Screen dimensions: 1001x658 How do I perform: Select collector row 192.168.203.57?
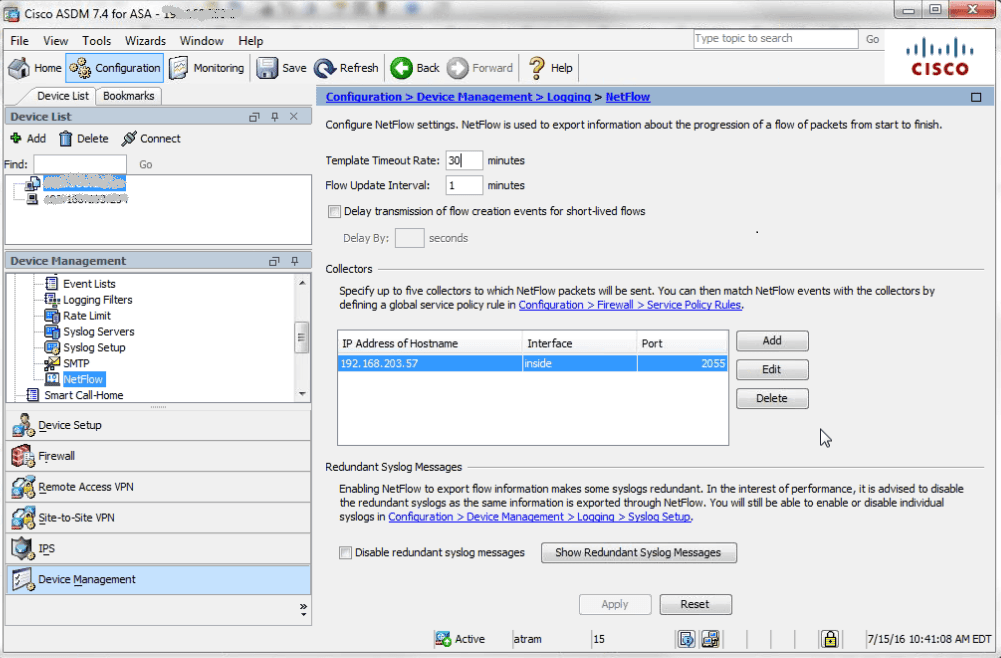(x=532, y=363)
